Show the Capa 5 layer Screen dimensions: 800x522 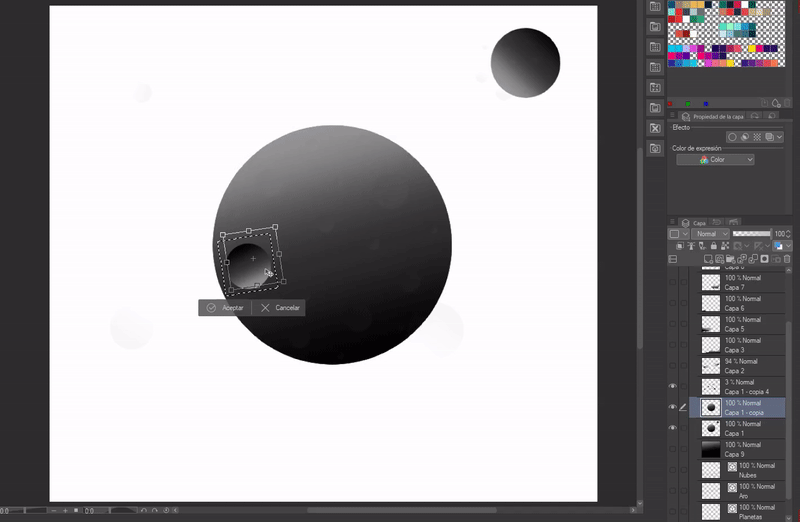[672, 324]
